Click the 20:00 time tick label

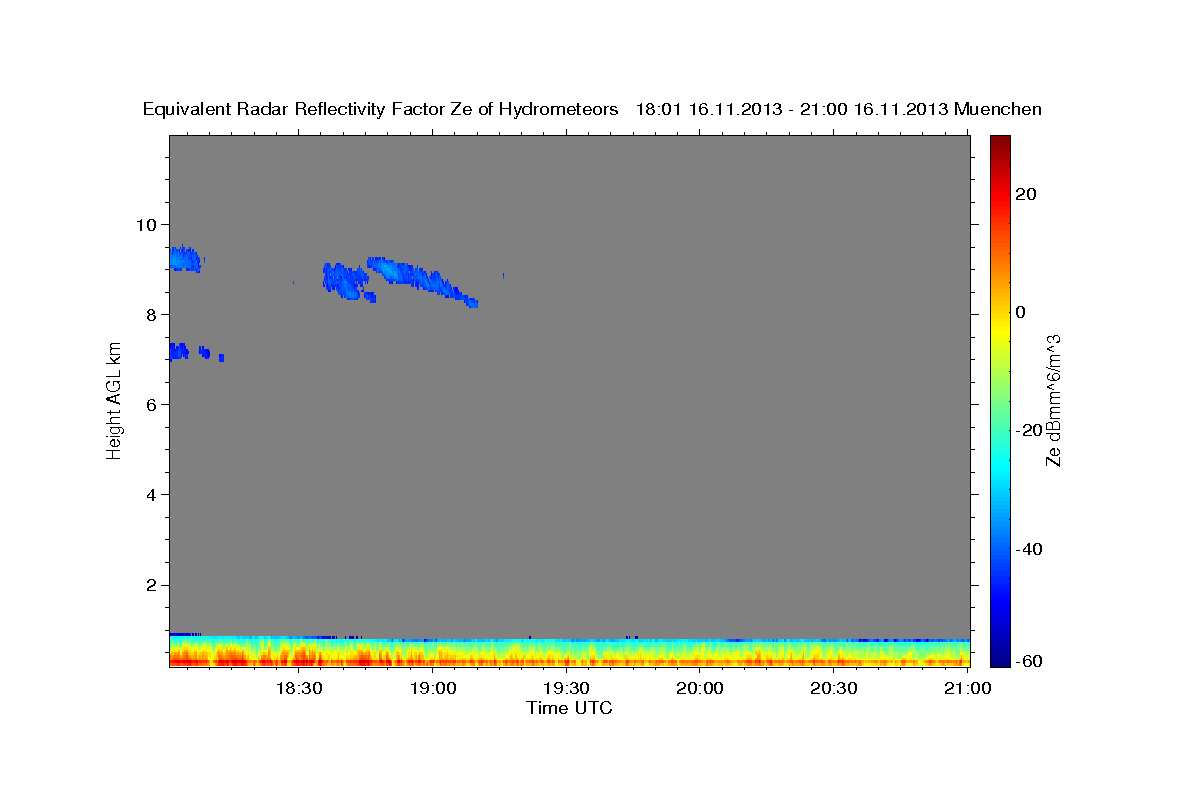700,689
